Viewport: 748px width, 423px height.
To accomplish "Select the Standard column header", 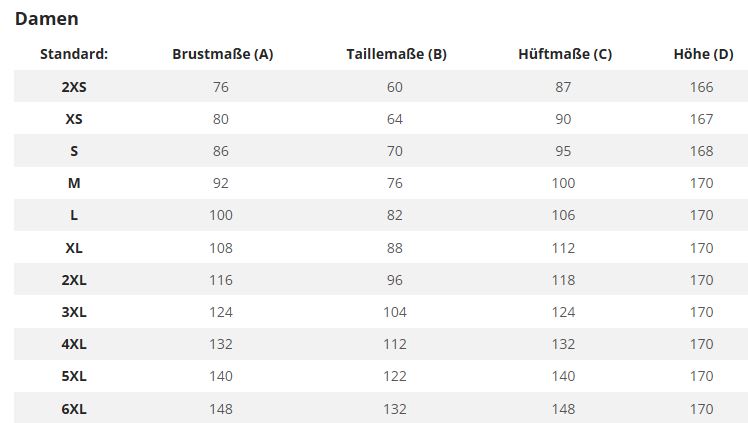I will pyautogui.click(x=74, y=54).
